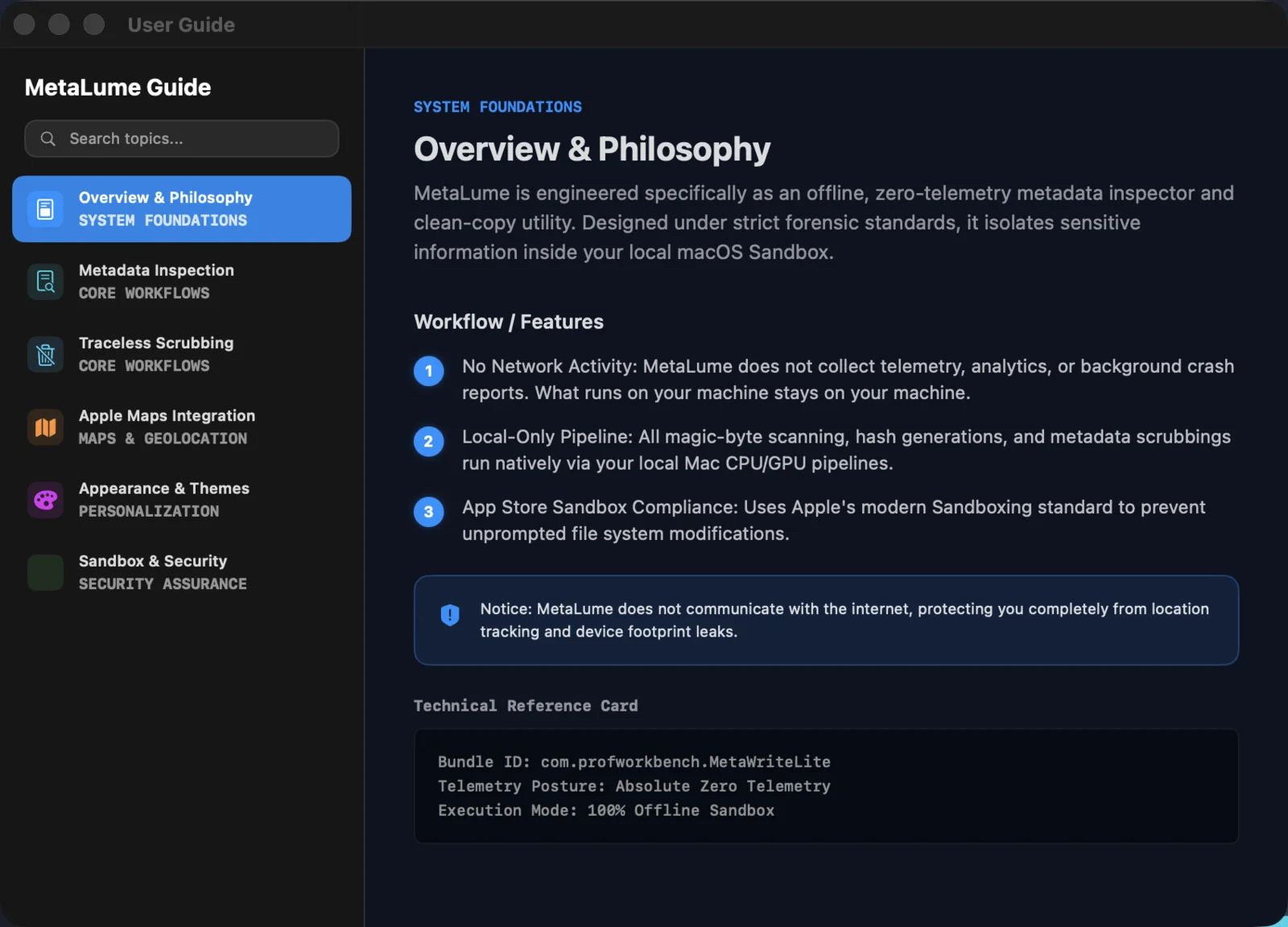The width and height of the screenshot is (1288, 927).
Task: Open the Overview & Philosophy topic
Action: 182,209
